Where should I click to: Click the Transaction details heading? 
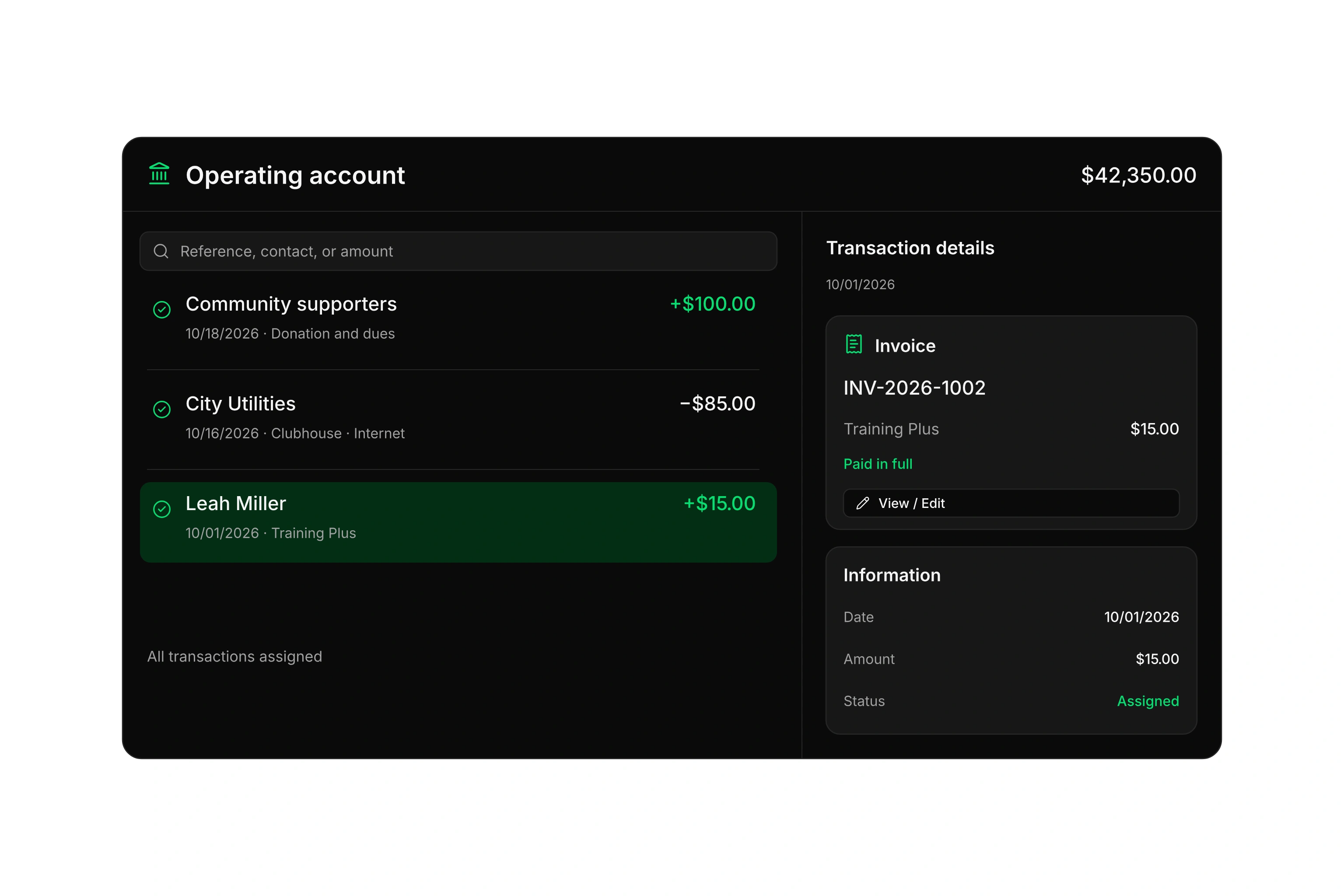910,248
